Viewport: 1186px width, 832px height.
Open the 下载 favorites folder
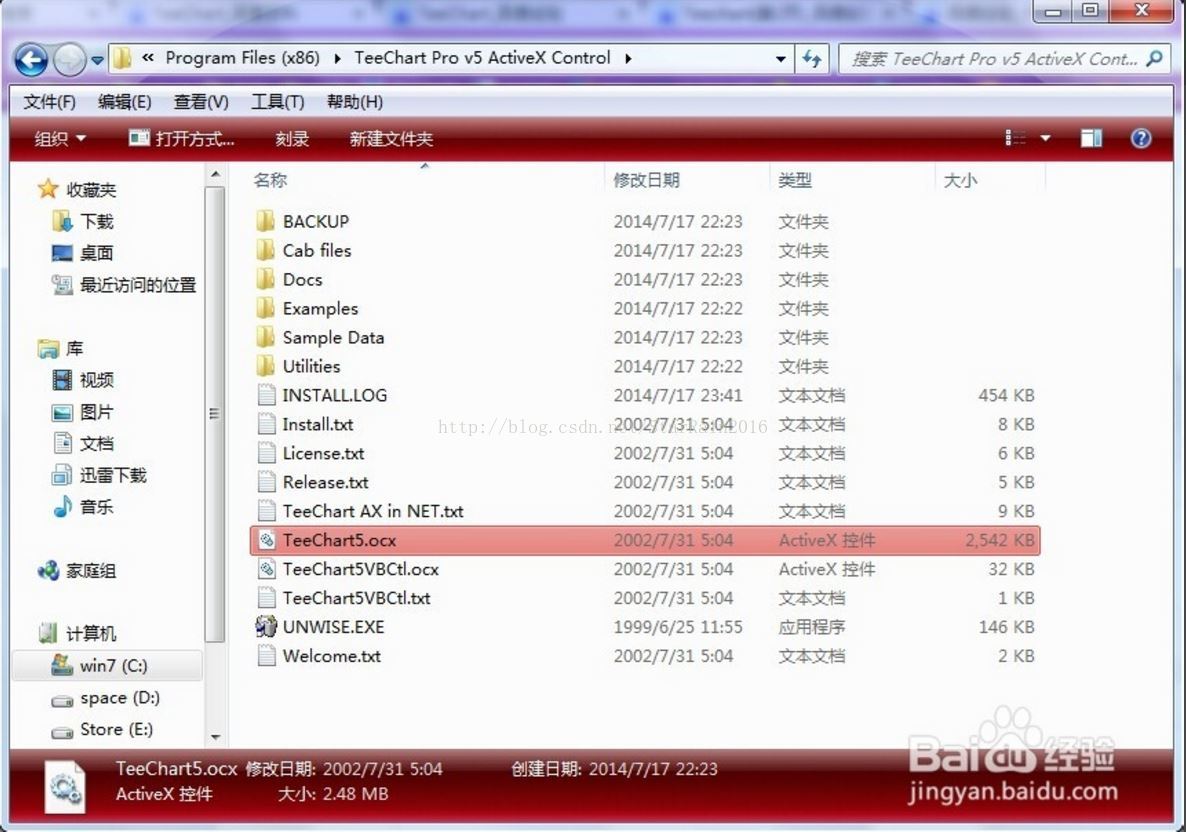point(82,221)
